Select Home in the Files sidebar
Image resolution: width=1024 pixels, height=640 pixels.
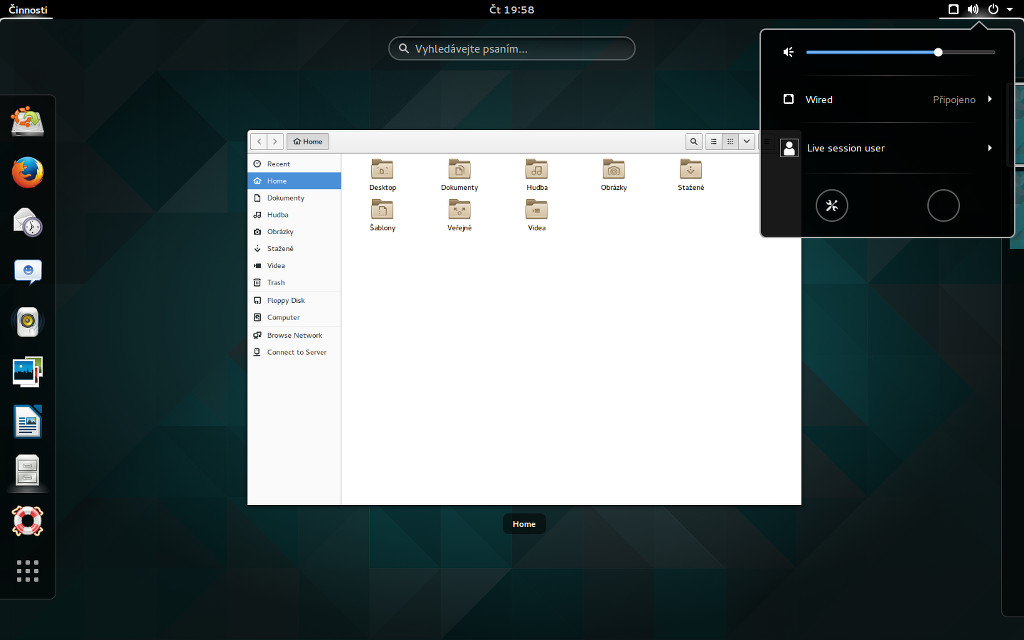click(x=295, y=181)
